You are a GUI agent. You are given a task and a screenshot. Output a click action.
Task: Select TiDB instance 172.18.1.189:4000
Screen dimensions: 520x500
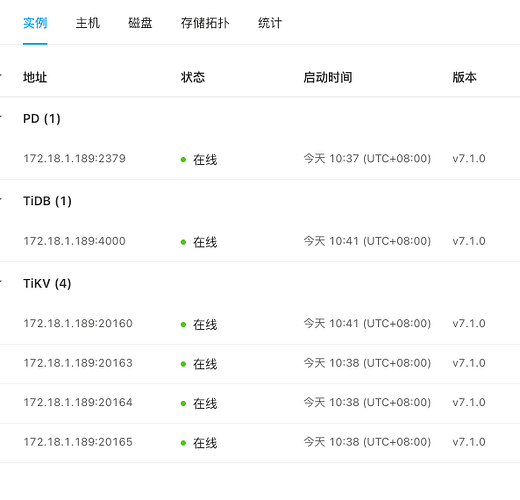tap(260, 242)
